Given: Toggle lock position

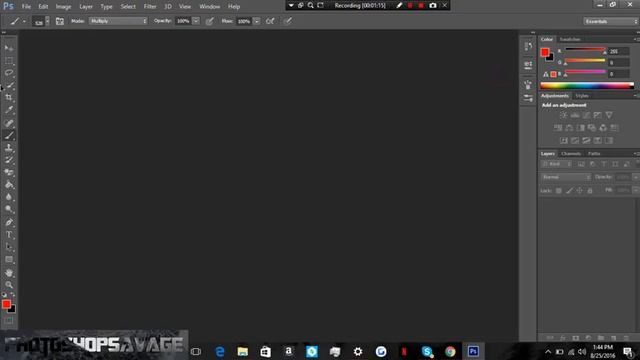Looking at the screenshot, I should pyautogui.click(x=579, y=191).
